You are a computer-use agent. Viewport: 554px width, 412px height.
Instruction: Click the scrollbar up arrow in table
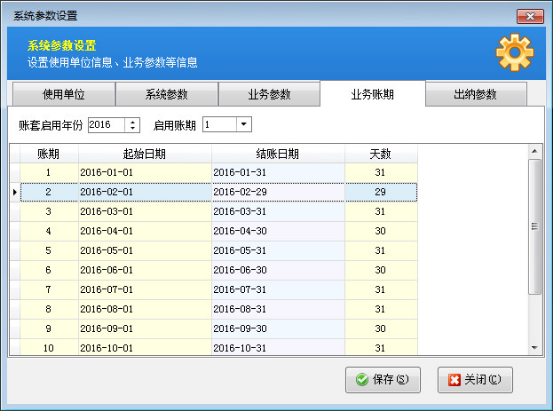535,151
